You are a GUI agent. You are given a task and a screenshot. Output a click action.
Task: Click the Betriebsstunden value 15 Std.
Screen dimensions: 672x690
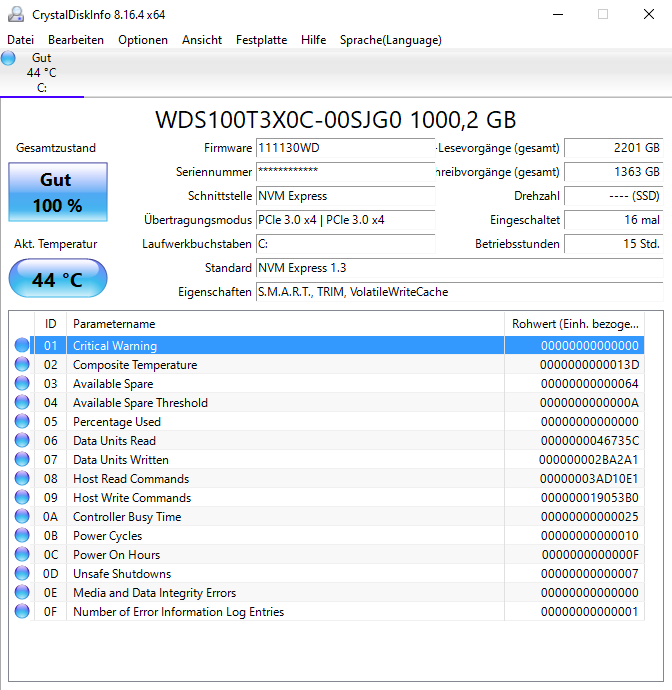click(613, 244)
